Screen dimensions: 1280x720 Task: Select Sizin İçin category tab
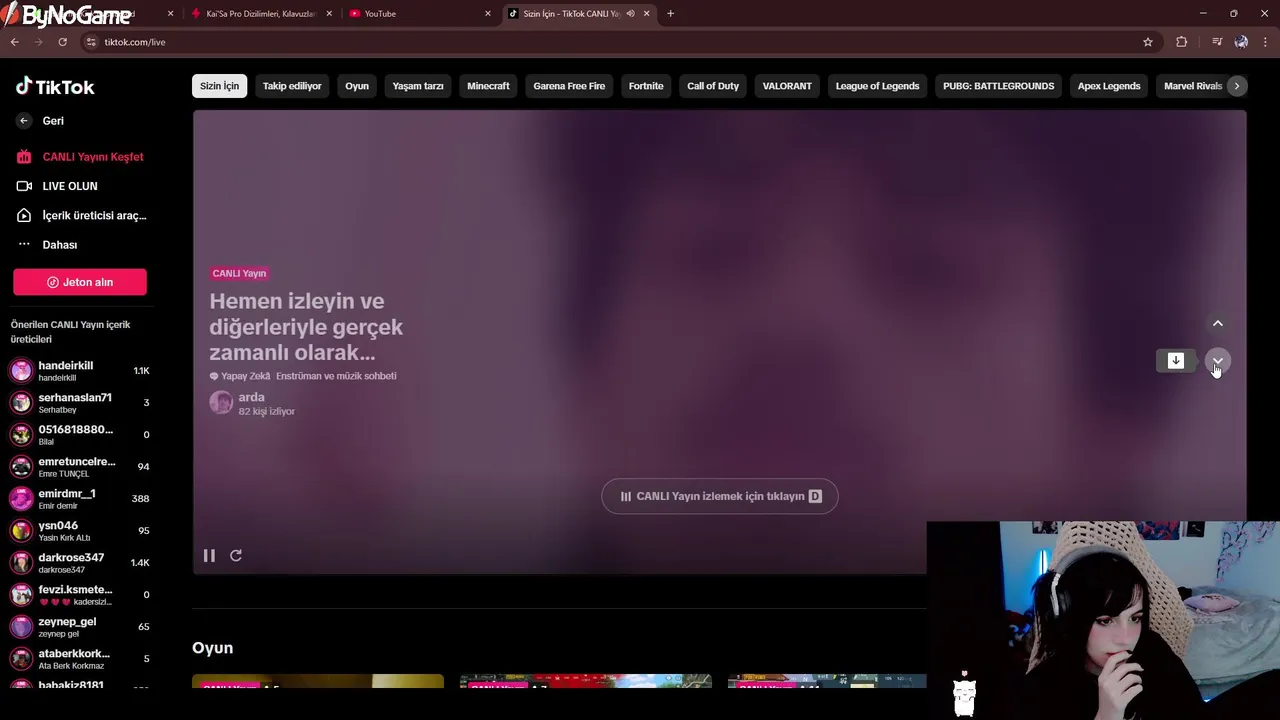click(x=219, y=86)
